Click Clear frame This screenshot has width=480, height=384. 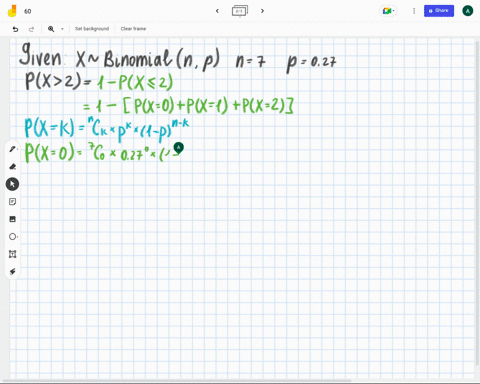pyautogui.click(x=133, y=29)
